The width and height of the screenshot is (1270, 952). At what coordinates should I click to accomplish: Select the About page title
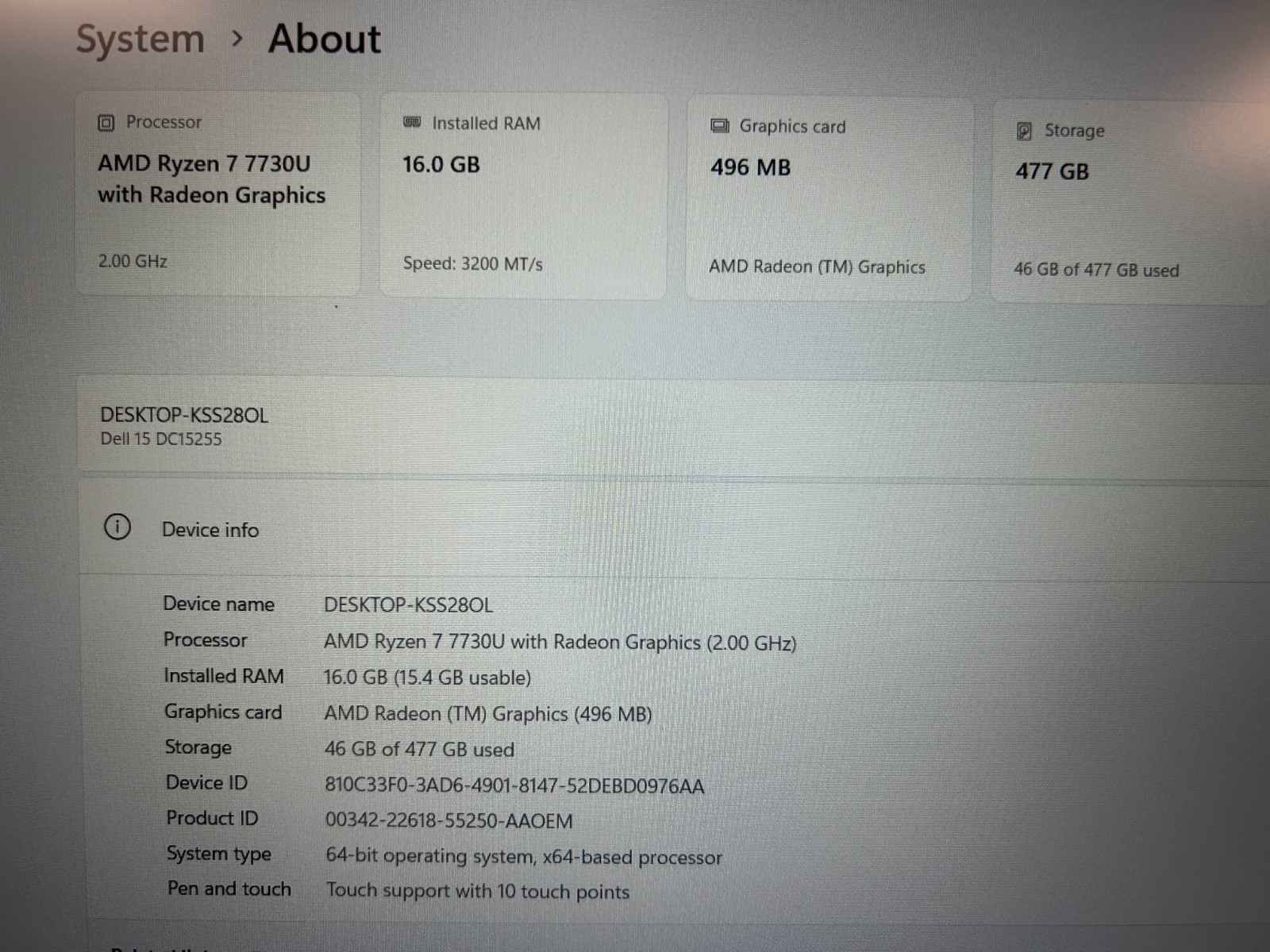click(325, 39)
